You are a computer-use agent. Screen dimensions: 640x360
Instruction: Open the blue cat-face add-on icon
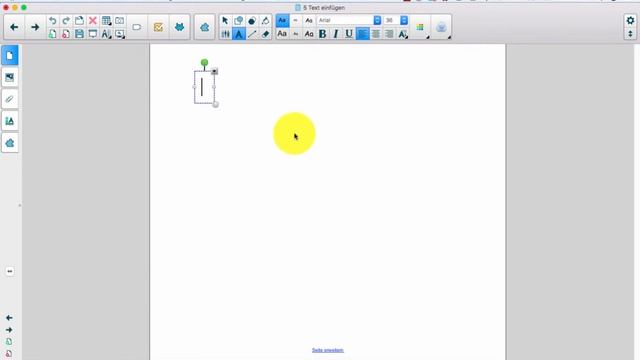pyautogui.click(x=180, y=27)
